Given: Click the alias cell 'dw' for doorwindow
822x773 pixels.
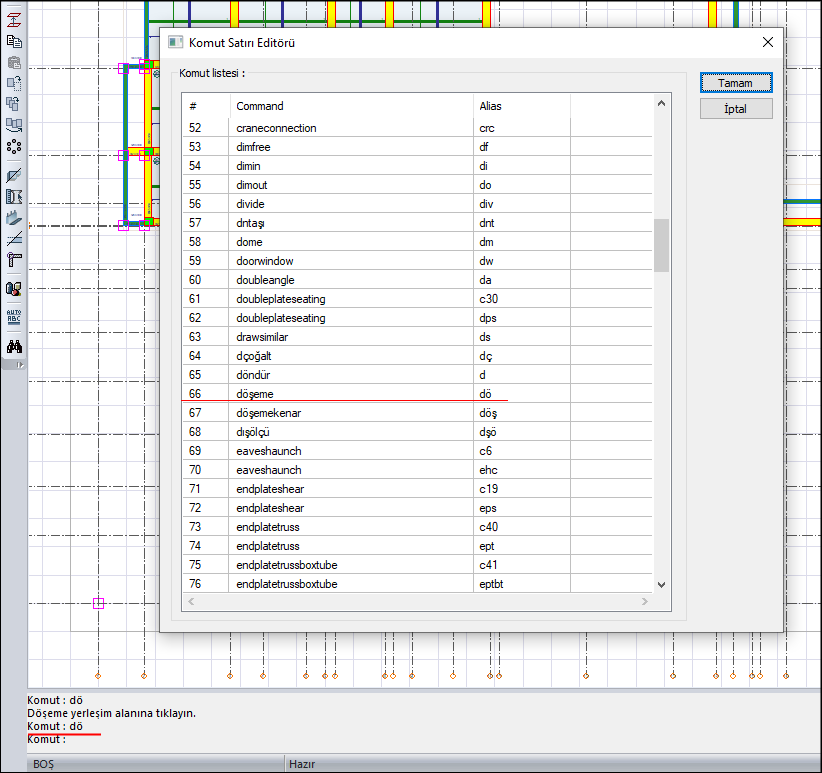Looking at the screenshot, I should (x=486, y=261).
